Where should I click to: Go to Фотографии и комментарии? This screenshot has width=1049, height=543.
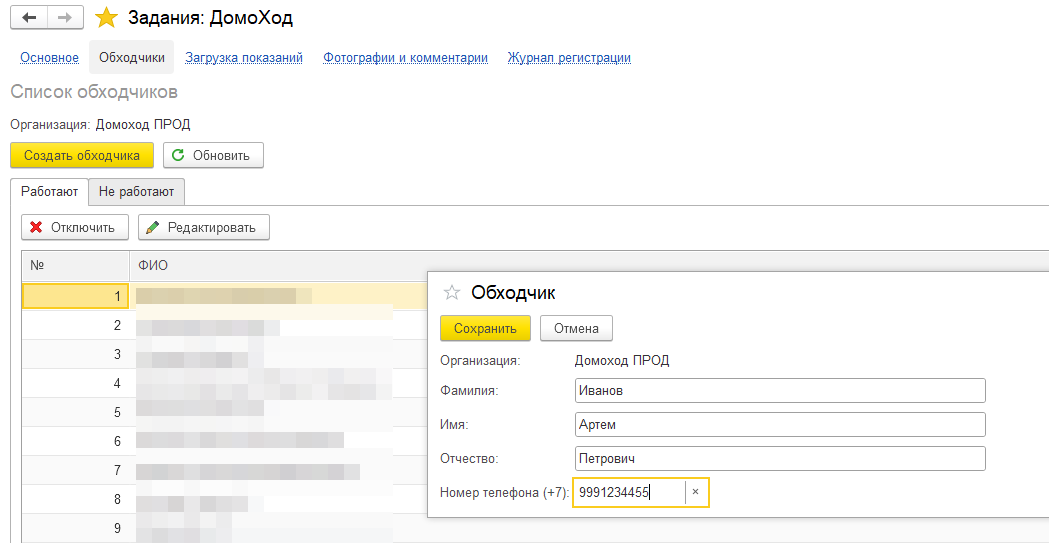point(405,58)
